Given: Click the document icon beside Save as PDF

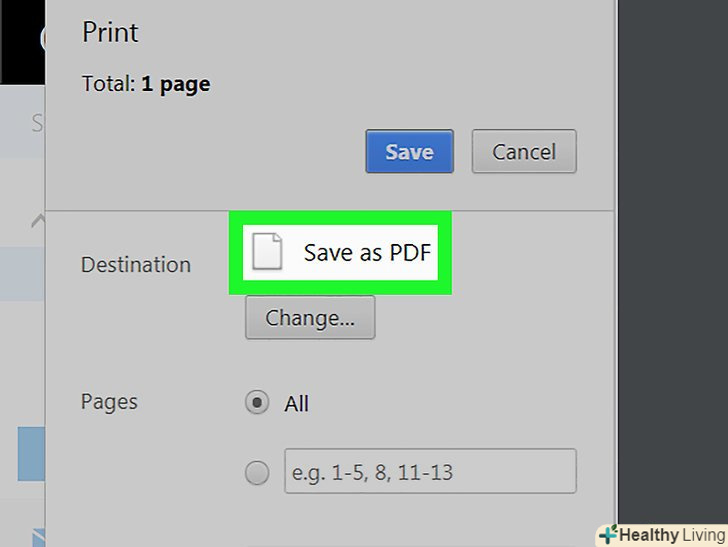Looking at the screenshot, I should click(267, 252).
